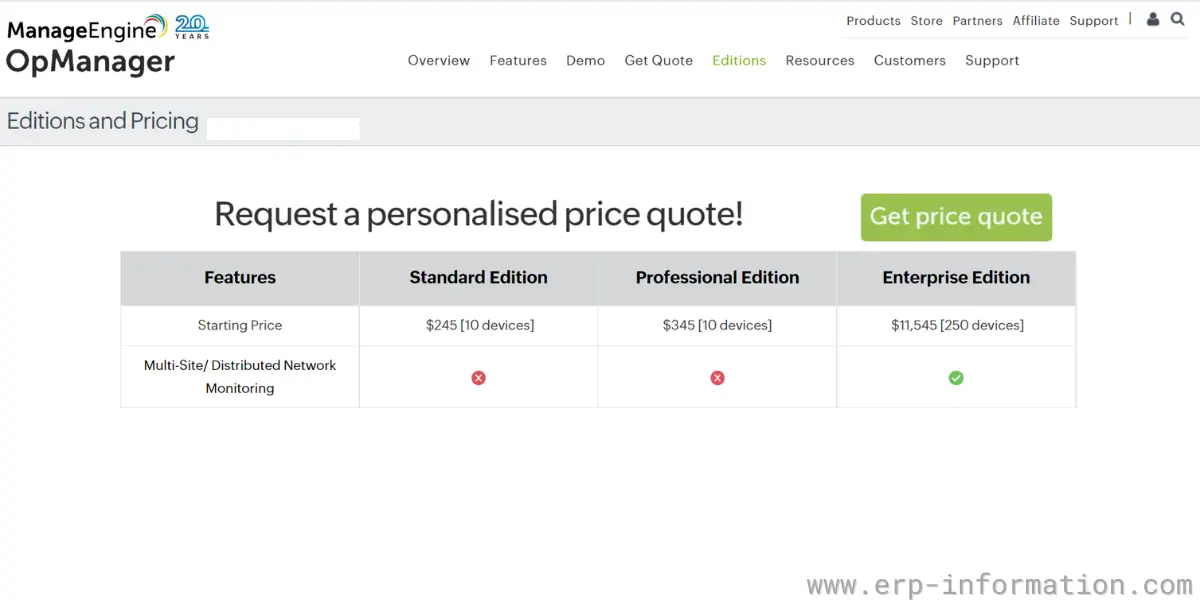The height and width of the screenshot is (600, 1200).
Task: Select the $345 [10 devices] price
Action: click(717, 326)
